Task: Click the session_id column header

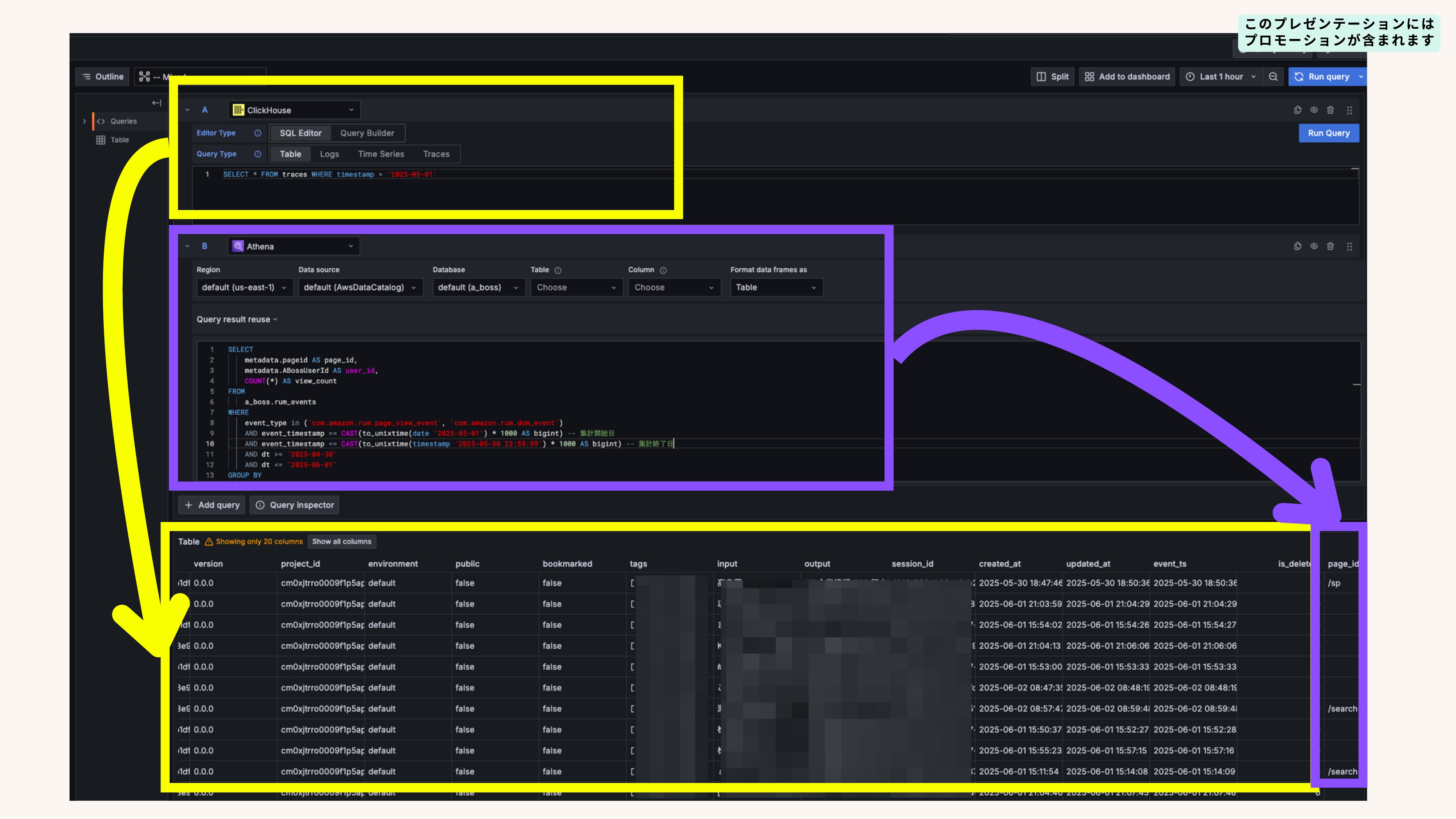Action: pyautogui.click(x=912, y=564)
